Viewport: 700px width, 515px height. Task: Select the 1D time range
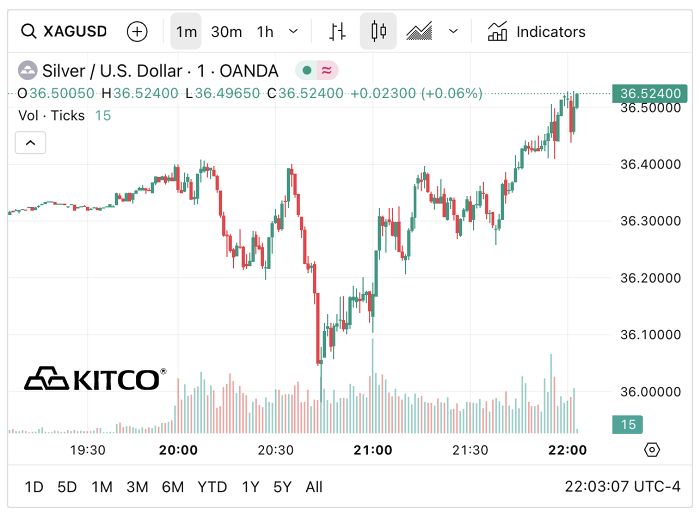pyautogui.click(x=34, y=487)
